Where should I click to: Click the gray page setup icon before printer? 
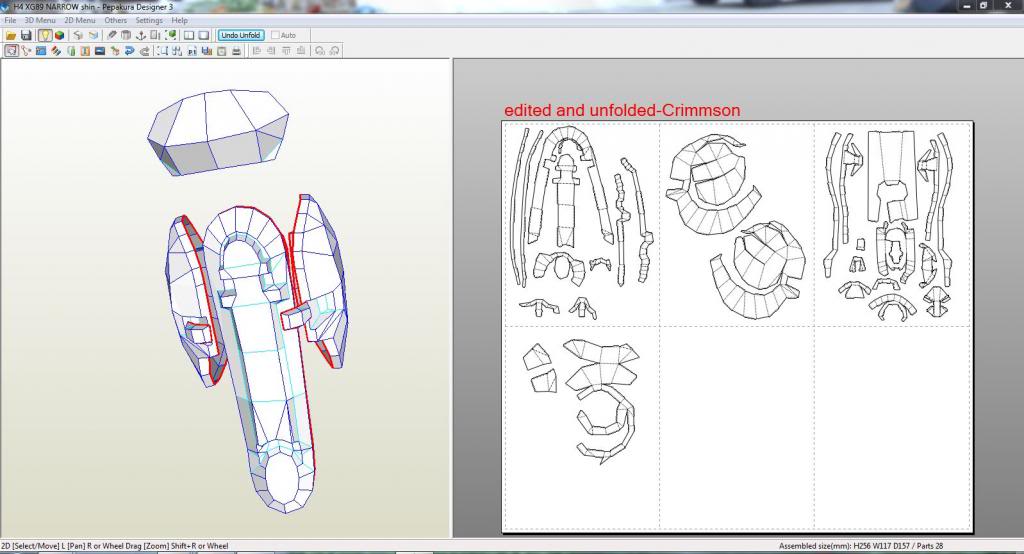[221, 51]
